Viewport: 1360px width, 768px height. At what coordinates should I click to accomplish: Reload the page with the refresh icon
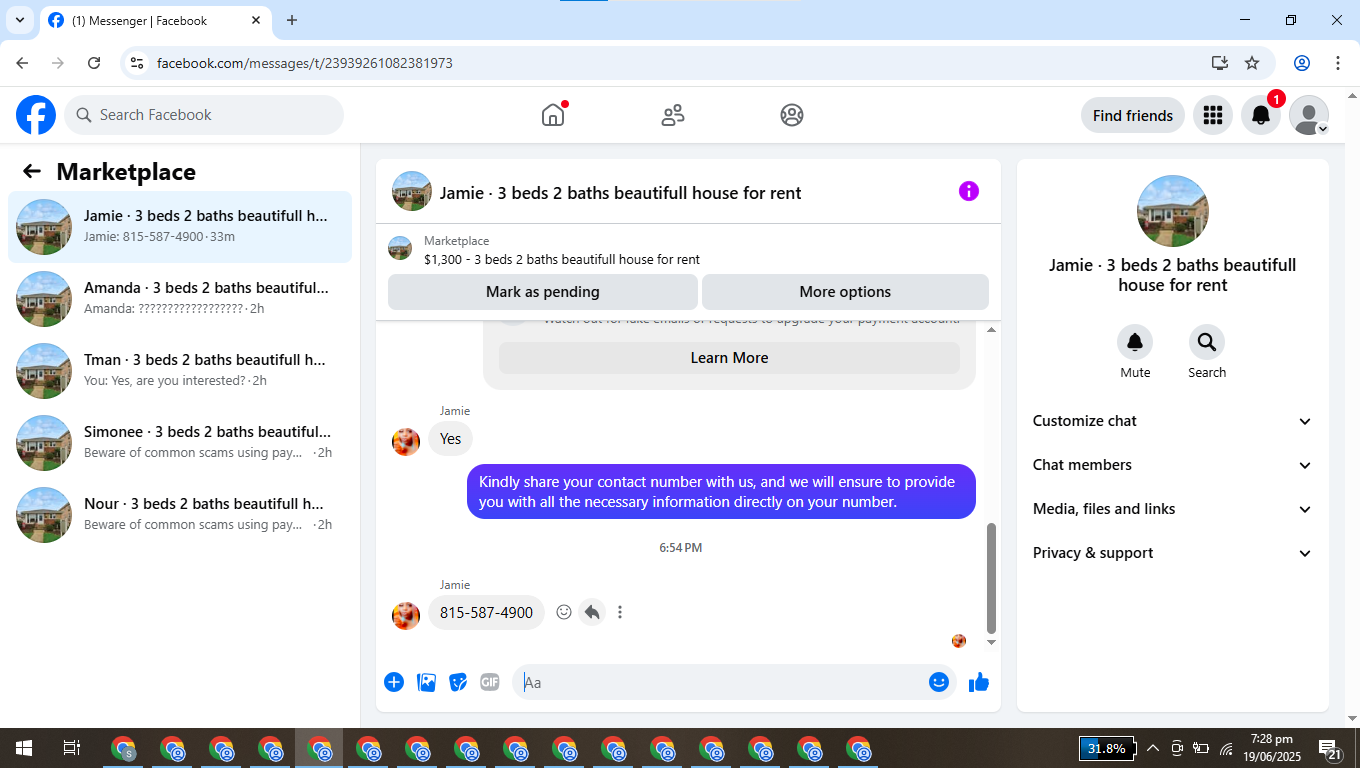coord(94,63)
